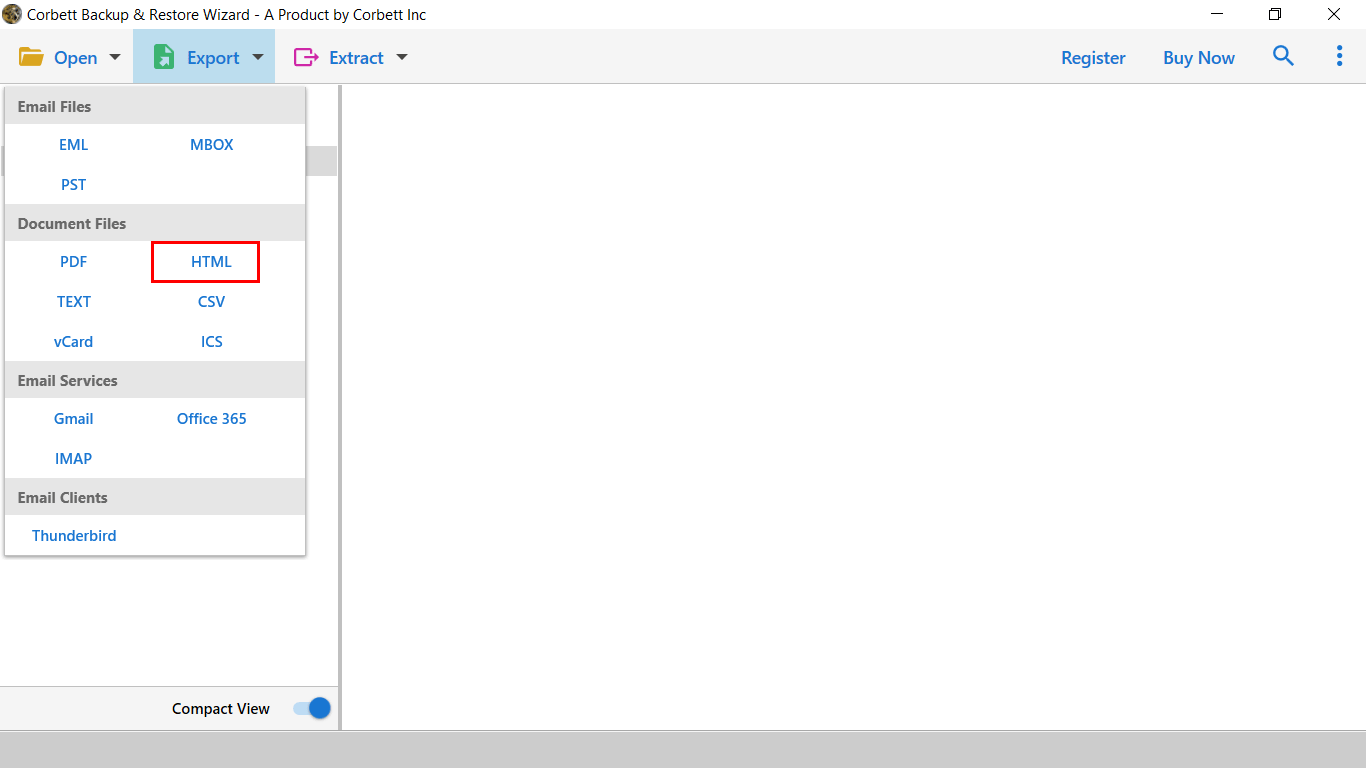Expand the Extract dropdown arrow

pyautogui.click(x=402, y=57)
